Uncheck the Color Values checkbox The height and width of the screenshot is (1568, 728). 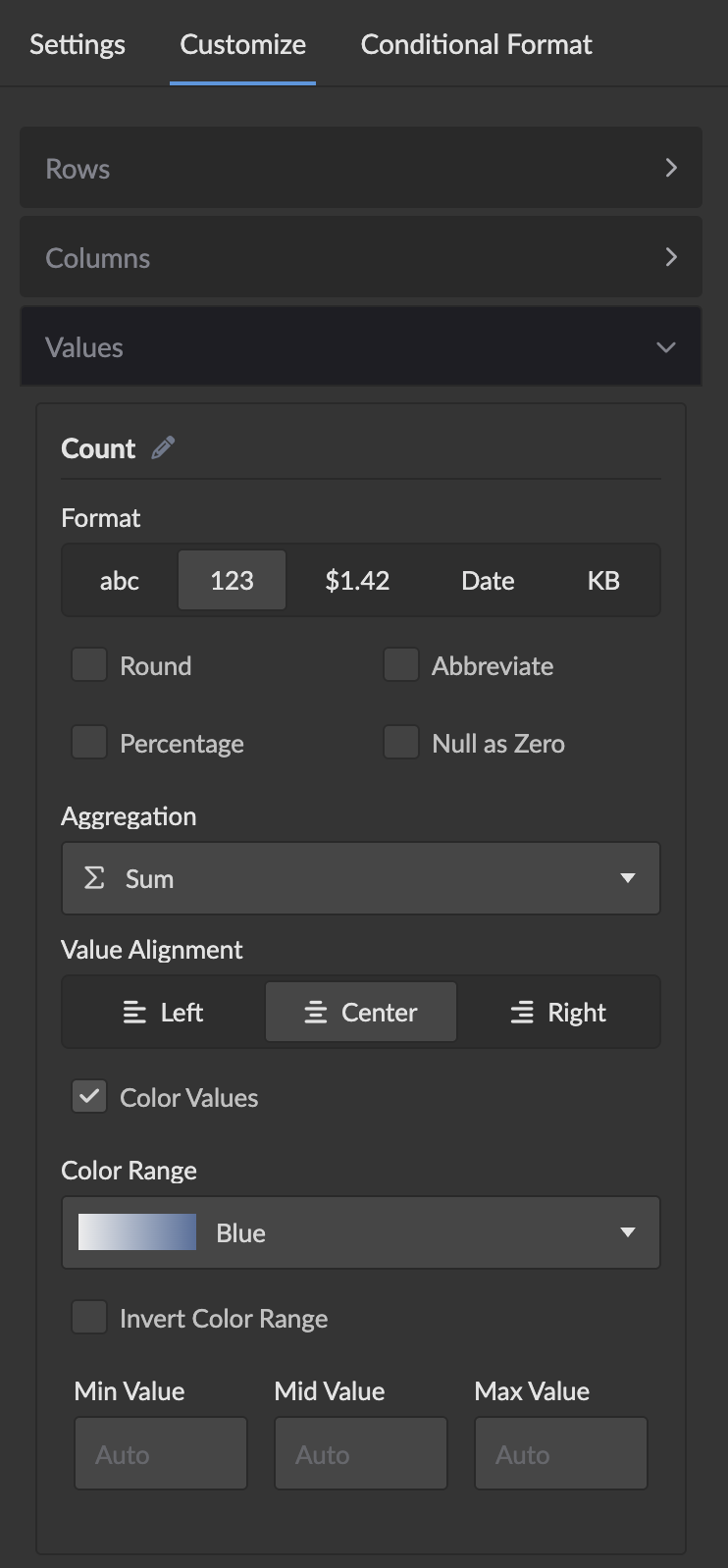coord(89,1097)
